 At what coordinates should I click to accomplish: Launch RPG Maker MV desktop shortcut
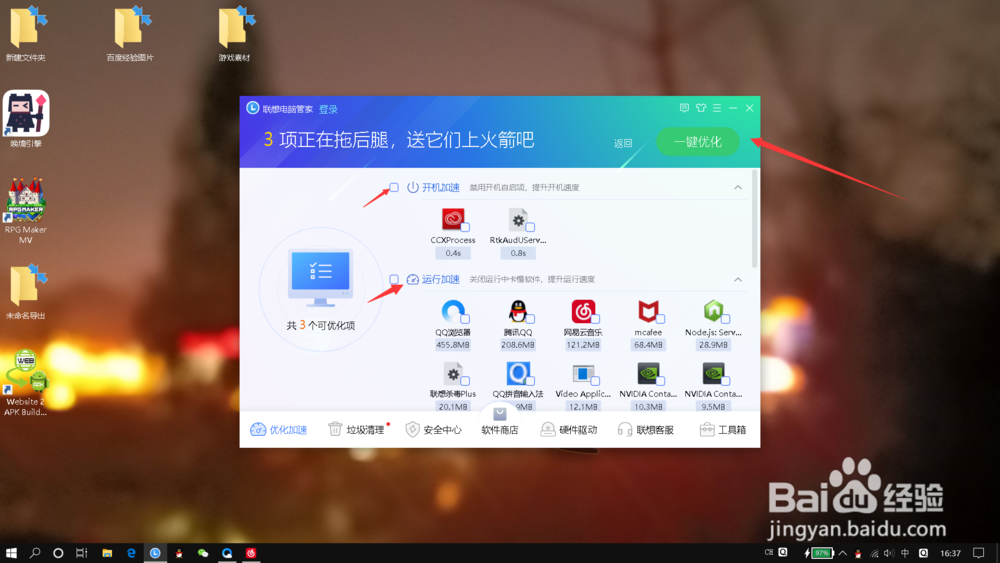click(26, 210)
